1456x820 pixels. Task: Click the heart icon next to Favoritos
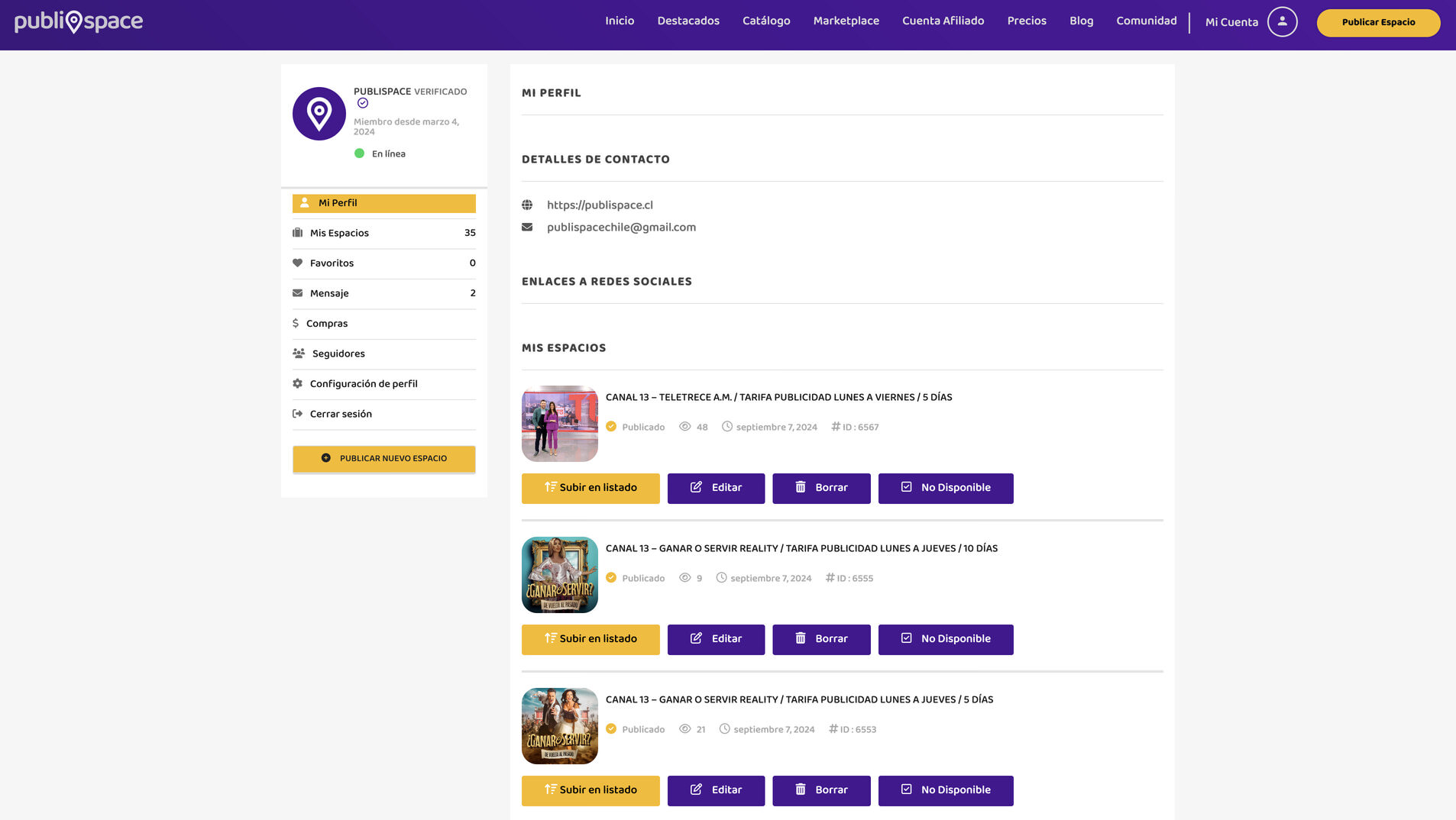pyautogui.click(x=298, y=263)
